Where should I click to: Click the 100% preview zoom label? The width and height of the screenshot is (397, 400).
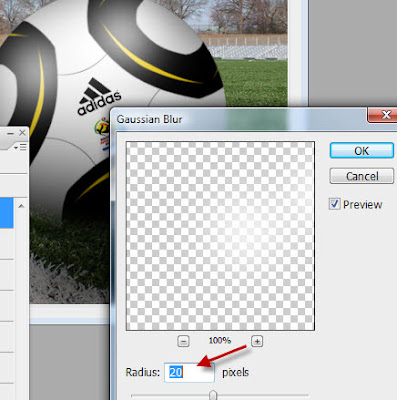tap(220, 340)
